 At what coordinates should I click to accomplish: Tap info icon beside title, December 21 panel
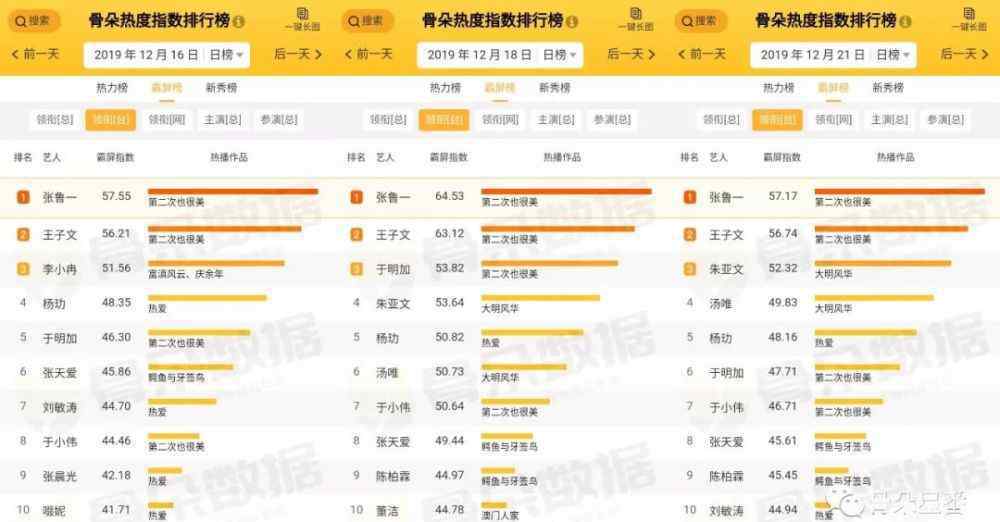pyautogui.click(x=906, y=22)
